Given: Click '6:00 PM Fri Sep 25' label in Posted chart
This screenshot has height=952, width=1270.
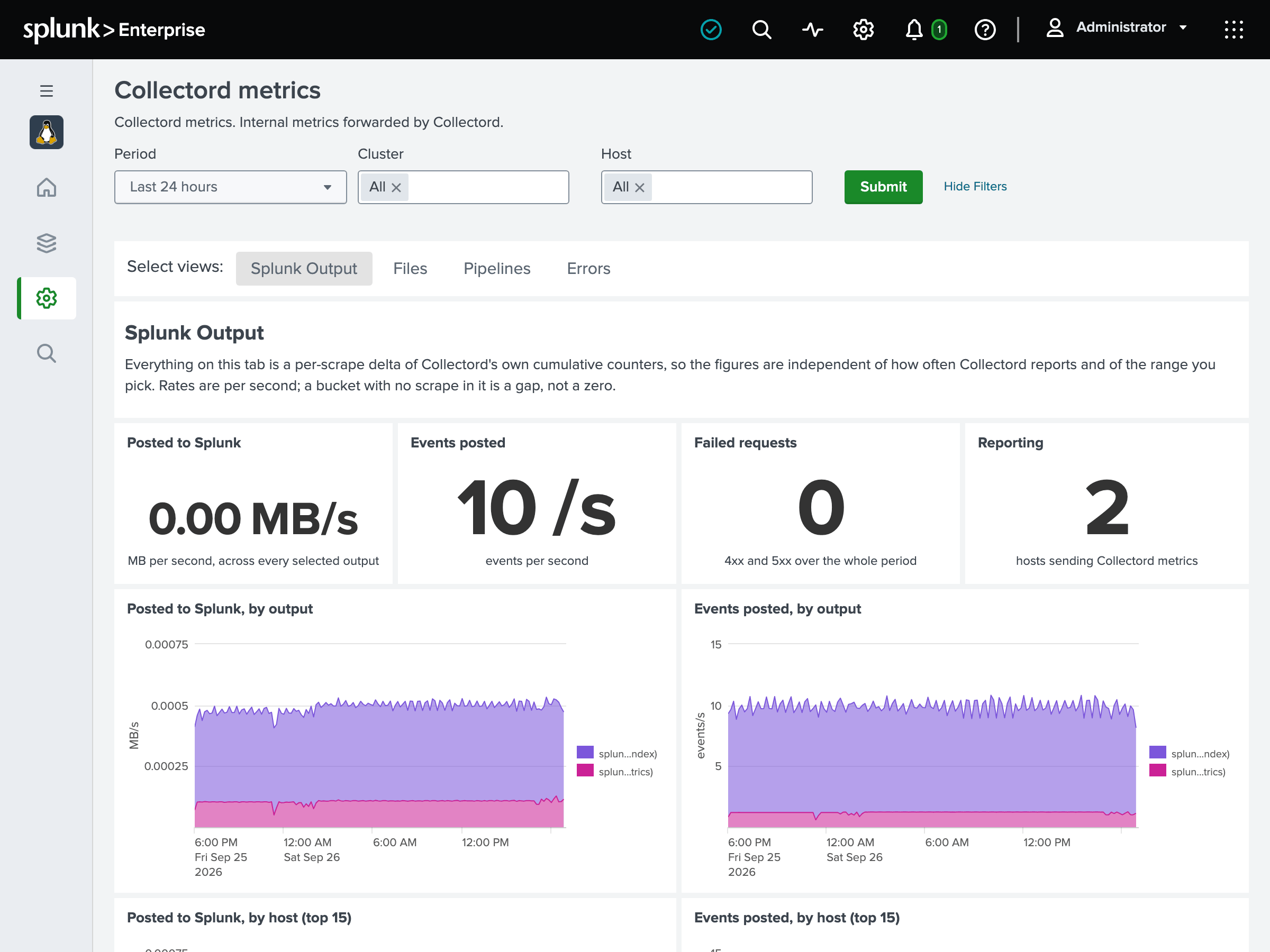Looking at the screenshot, I should [x=221, y=849].
